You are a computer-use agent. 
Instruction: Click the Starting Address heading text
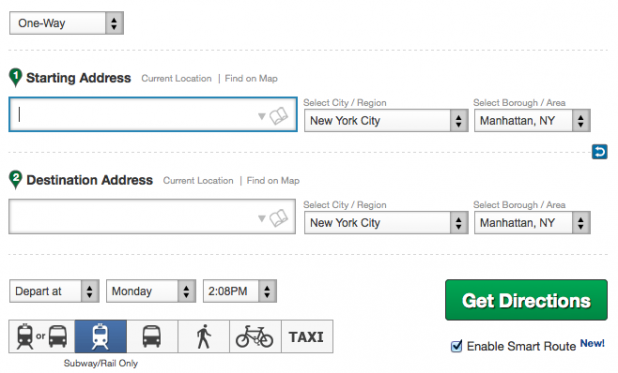[78, 78]
